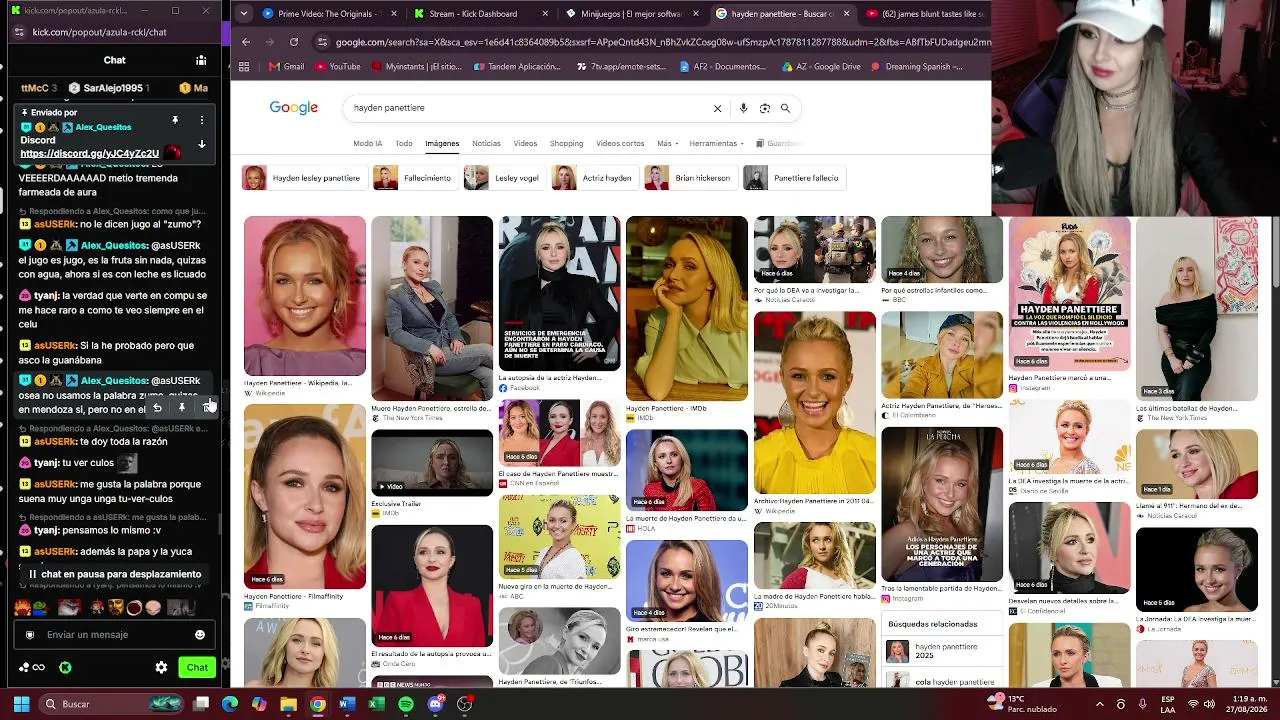Expand the Herramientas dropdown

tap(716, 144)
